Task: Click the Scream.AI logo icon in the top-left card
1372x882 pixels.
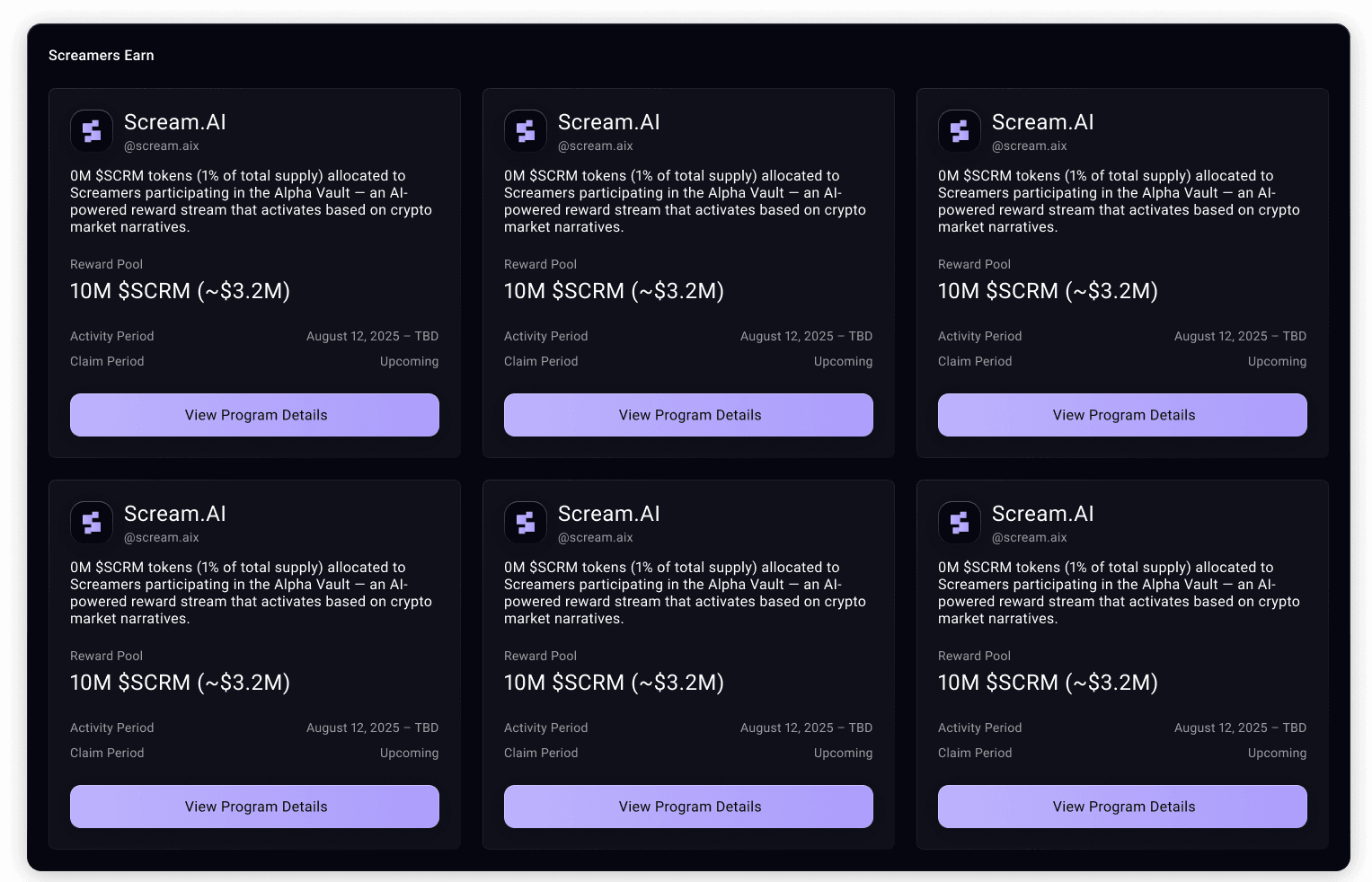Action: point(92,131)
